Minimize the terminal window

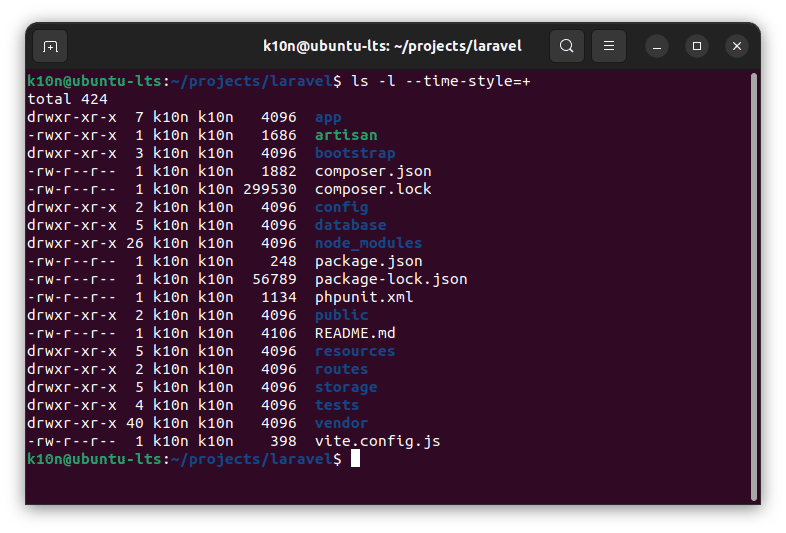(x=657, y=46)
